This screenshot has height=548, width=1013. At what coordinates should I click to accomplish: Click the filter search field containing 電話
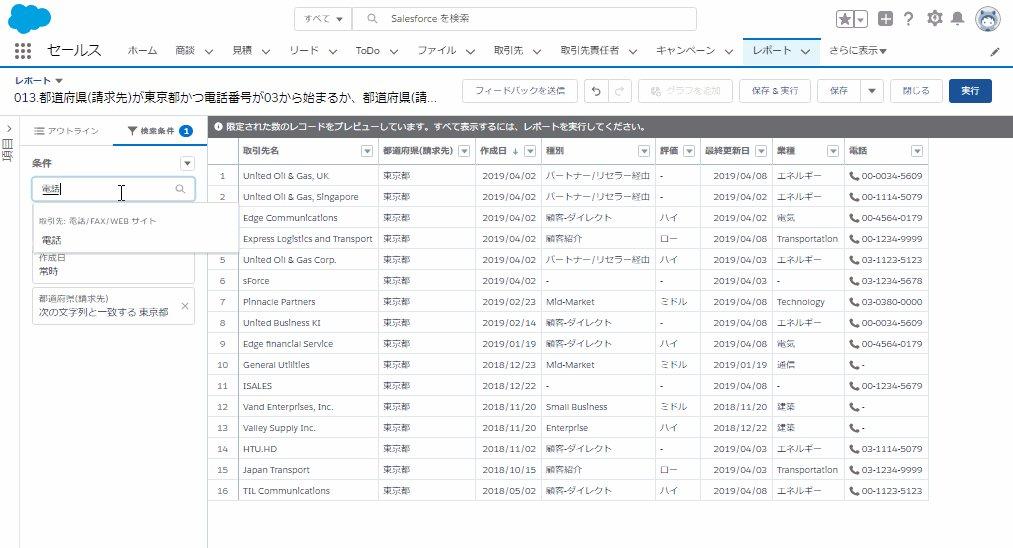(113, 189)
